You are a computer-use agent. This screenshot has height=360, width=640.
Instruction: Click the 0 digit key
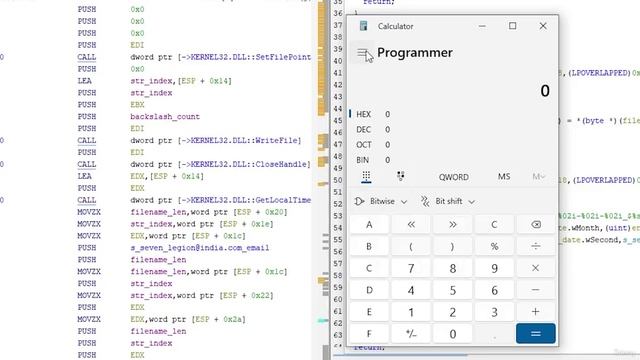pyautogui.click(x=452, y=334)
